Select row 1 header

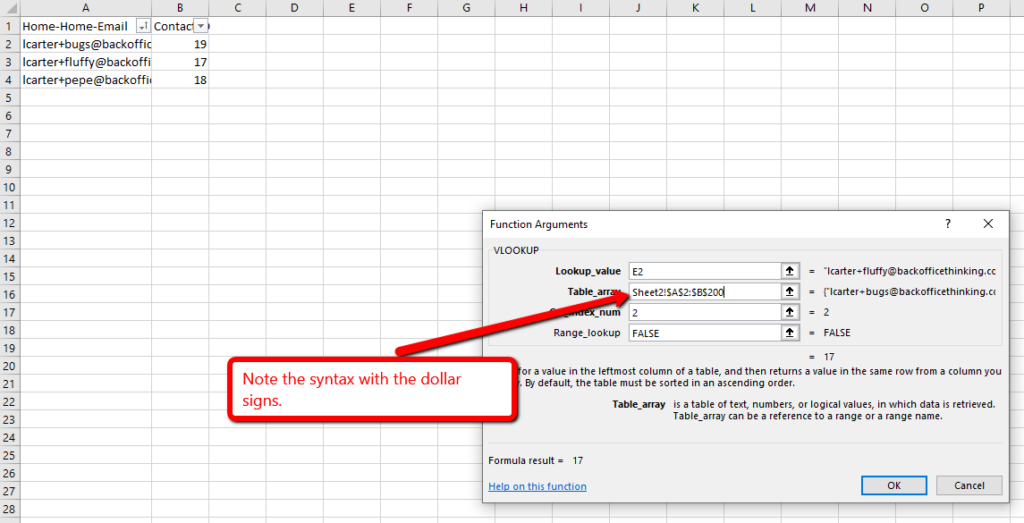click(10, 26)
